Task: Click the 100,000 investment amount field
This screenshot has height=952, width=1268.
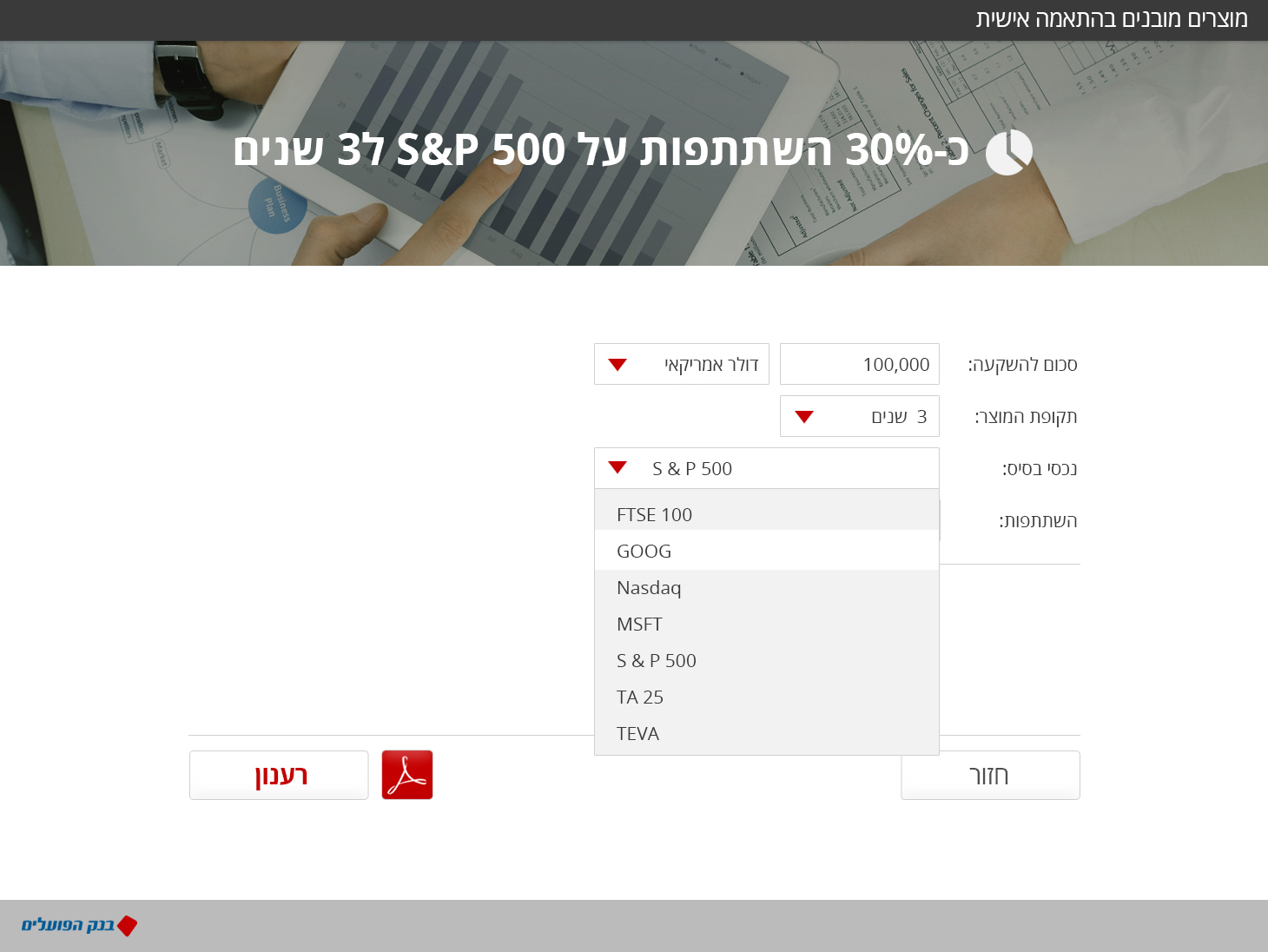Action: tap(860, 364)
